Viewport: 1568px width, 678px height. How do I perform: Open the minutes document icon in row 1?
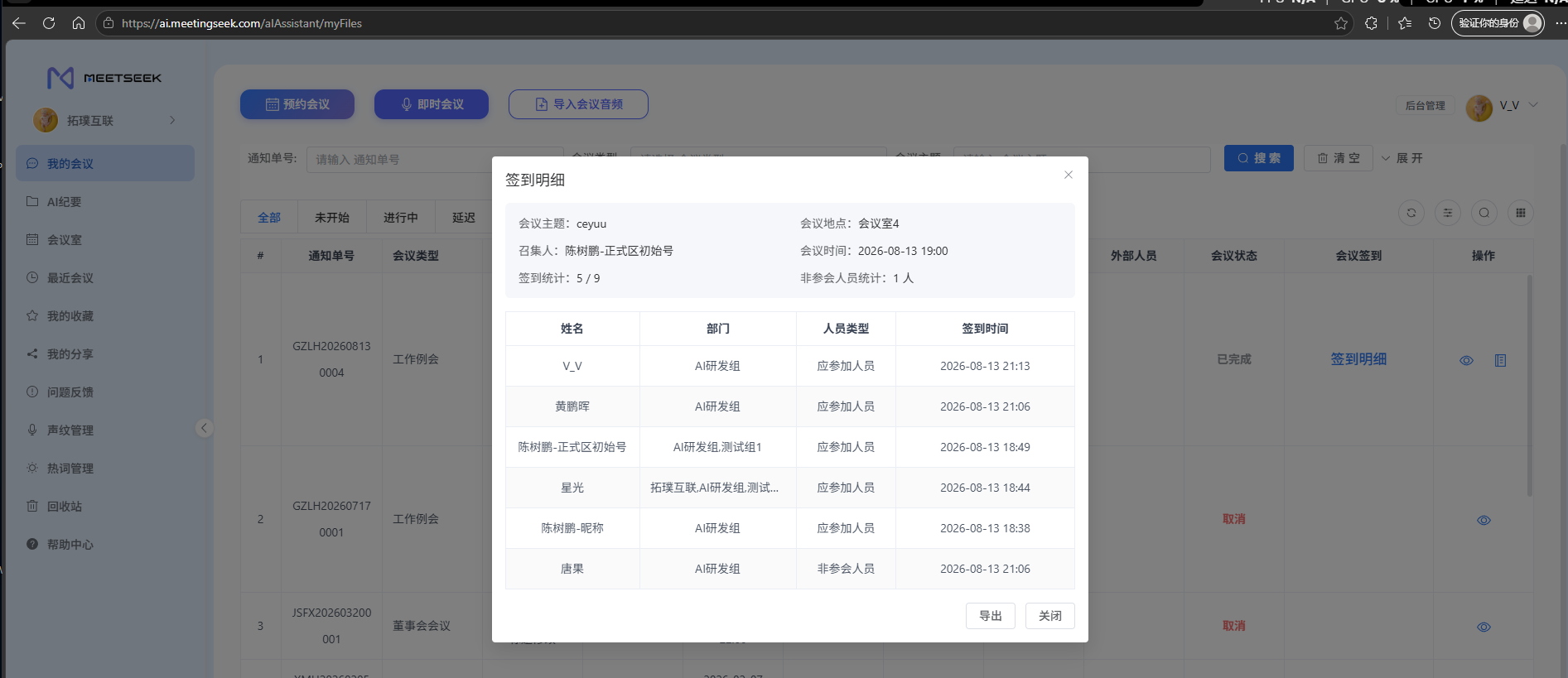[x=1500, y=360]
